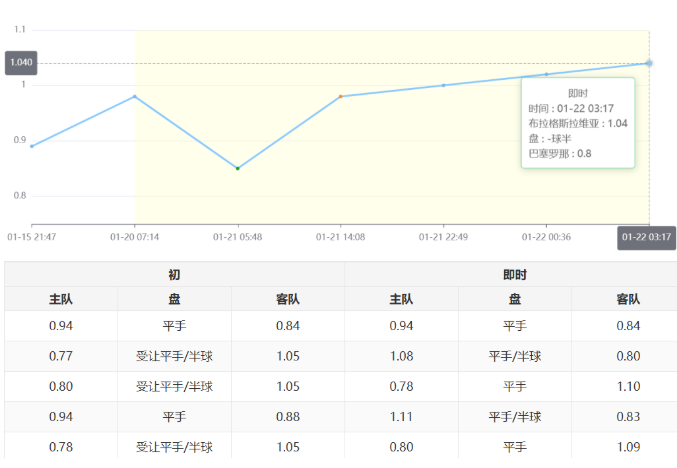
Task: Select the 初 table header
Action: coord(174,274)
